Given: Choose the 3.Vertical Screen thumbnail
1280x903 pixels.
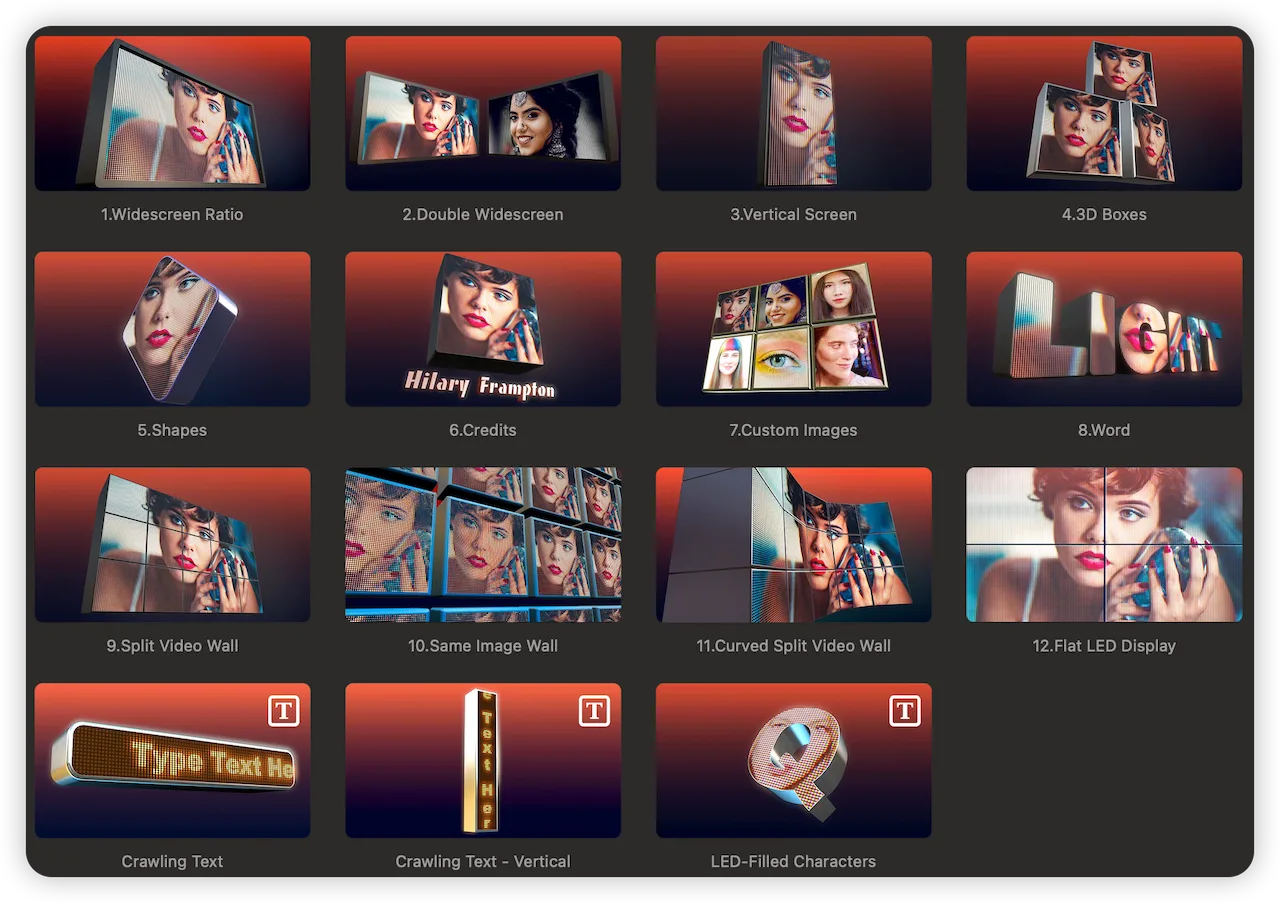Looking at the screenshot, I should click(x=793, y=114).
